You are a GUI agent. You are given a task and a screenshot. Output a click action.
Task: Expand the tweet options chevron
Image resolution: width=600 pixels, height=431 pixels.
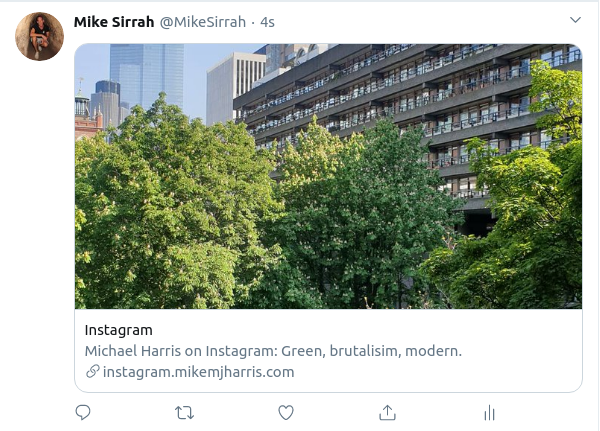point(576,20)
